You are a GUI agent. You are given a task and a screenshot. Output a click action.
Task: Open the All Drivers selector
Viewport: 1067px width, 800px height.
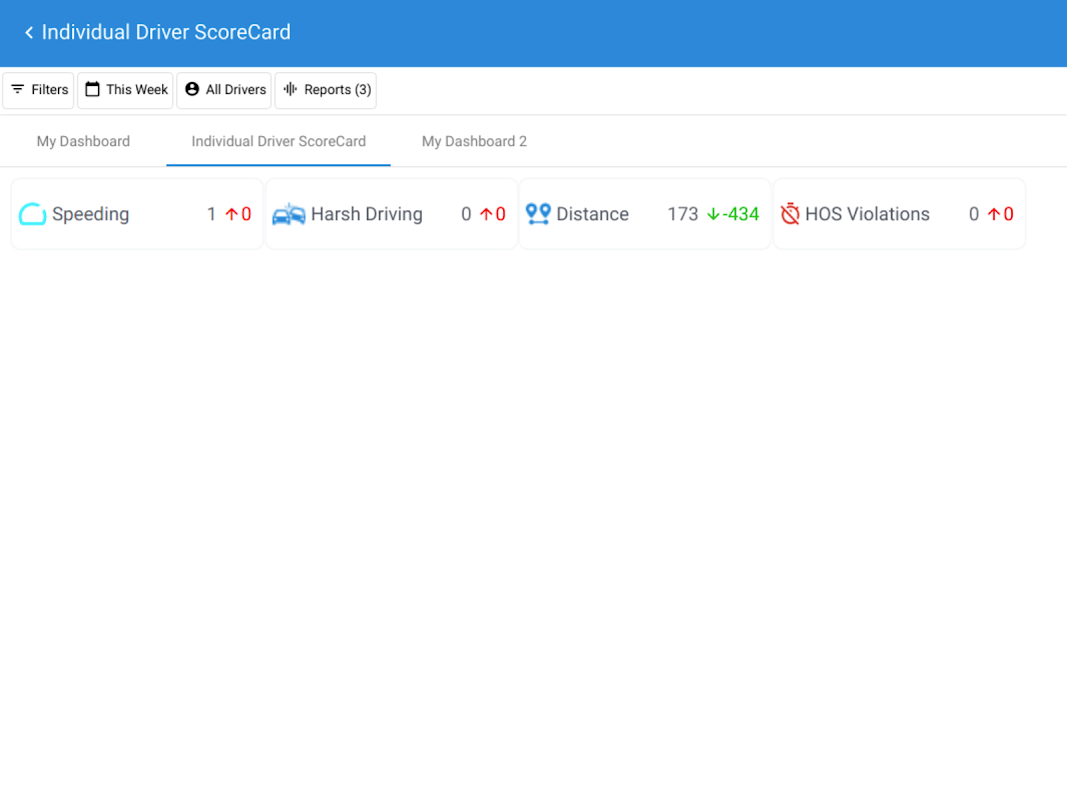point(224,90)
